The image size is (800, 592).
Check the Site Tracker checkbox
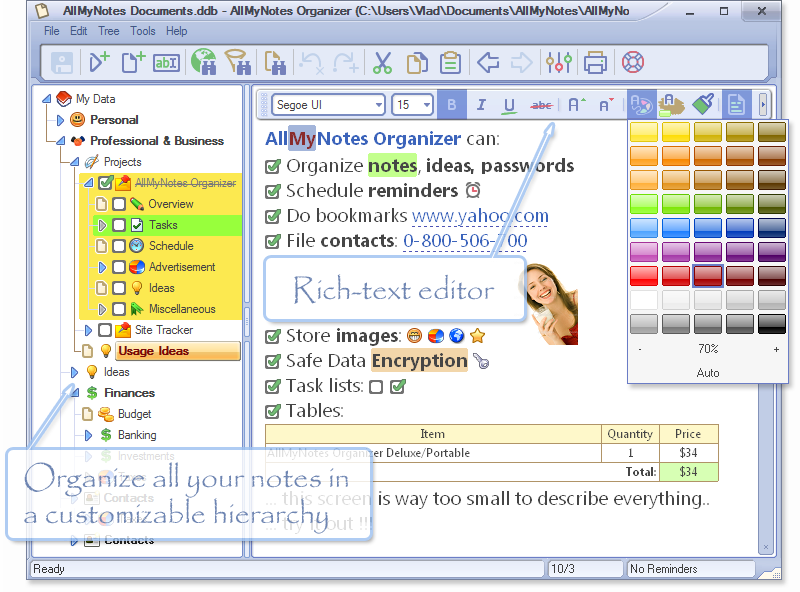[105, 330]
